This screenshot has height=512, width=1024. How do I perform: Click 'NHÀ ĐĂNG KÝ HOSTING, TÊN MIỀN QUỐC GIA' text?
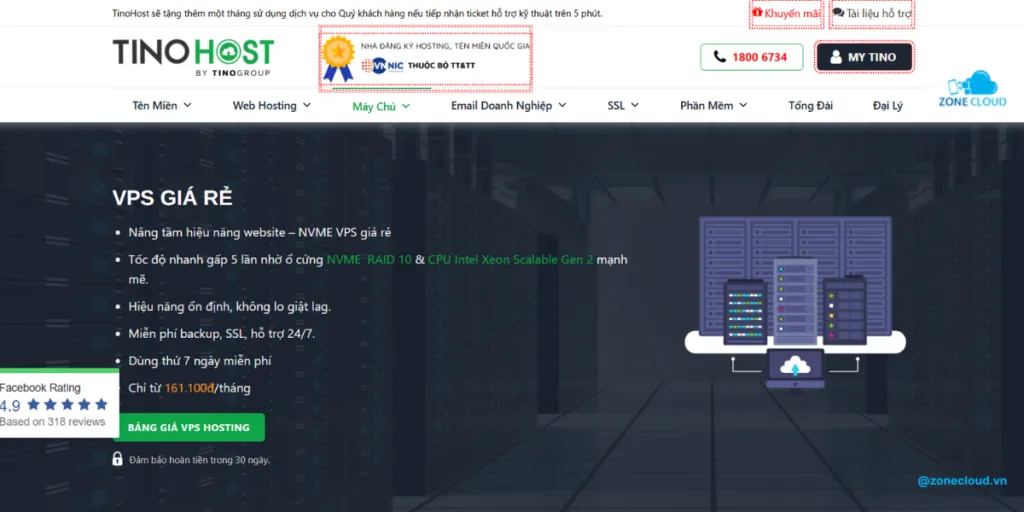(445, 46)
